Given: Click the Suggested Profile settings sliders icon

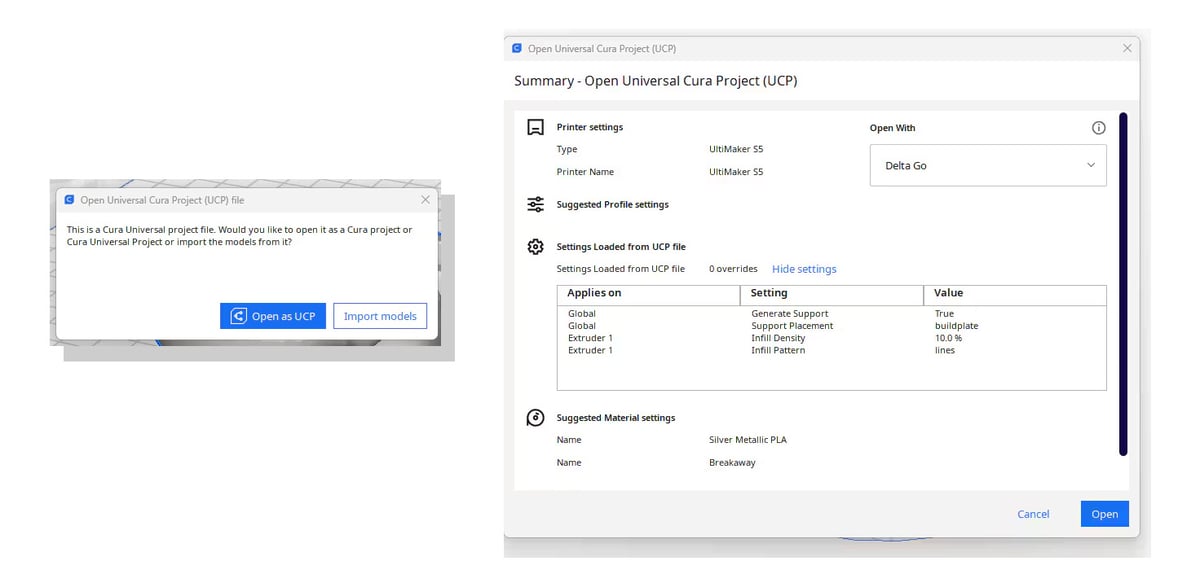Looking at the screenshot, I should click(535, 205).
